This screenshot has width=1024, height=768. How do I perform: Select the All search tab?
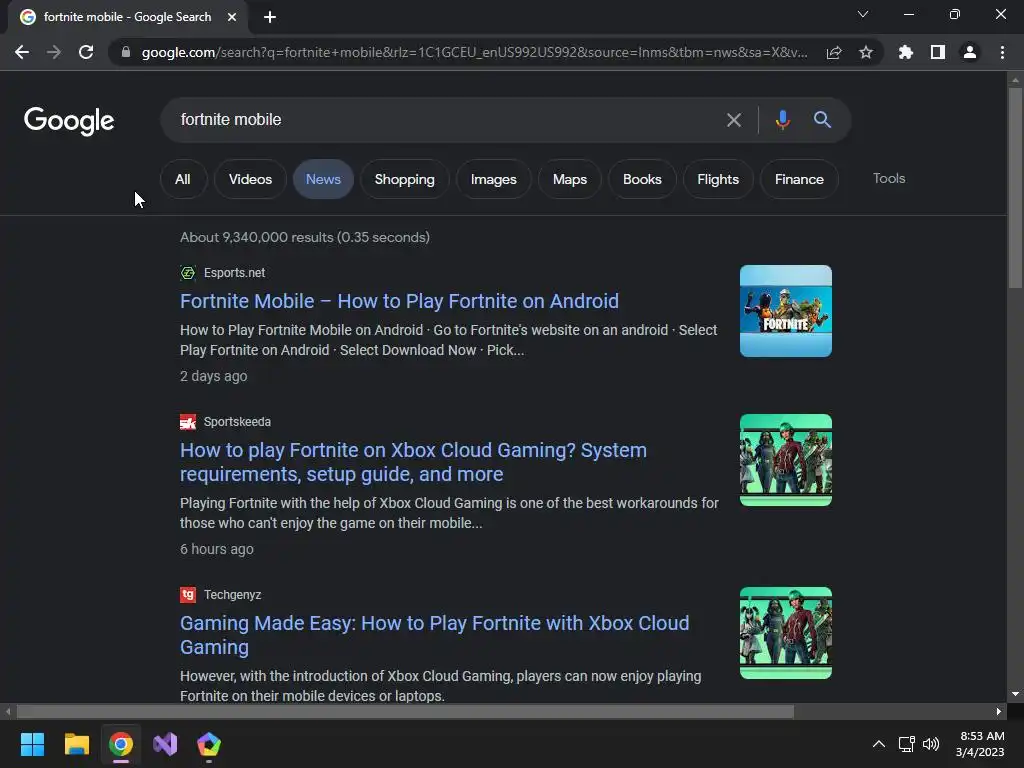(x=183, y=179)
